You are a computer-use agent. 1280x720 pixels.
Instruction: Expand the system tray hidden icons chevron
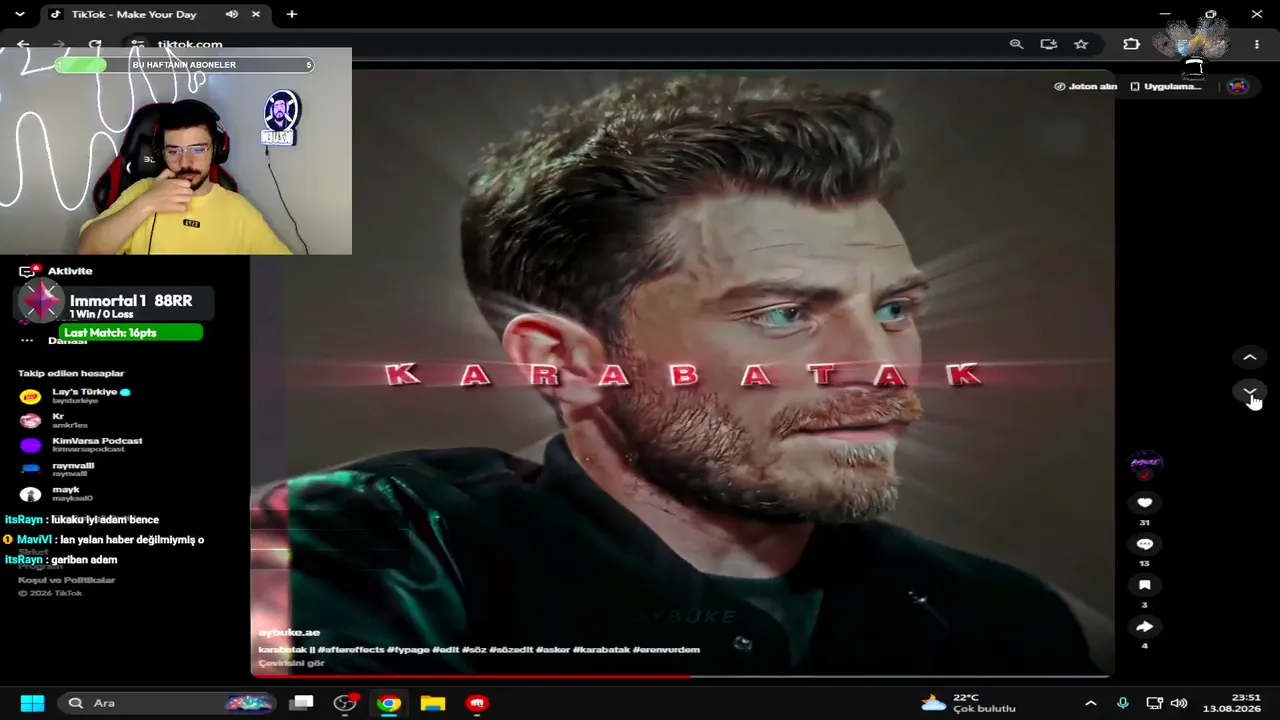(1090, 703)
